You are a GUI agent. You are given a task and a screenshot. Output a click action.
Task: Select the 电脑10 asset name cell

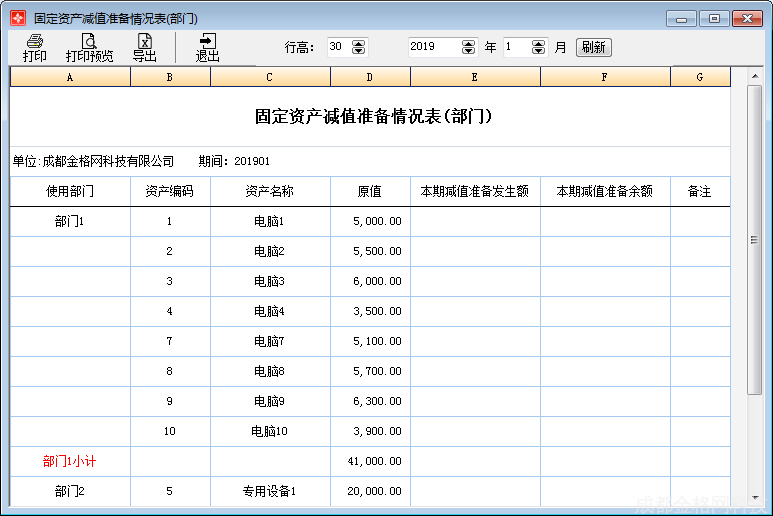pyautogui.click(x=270, y=431)
